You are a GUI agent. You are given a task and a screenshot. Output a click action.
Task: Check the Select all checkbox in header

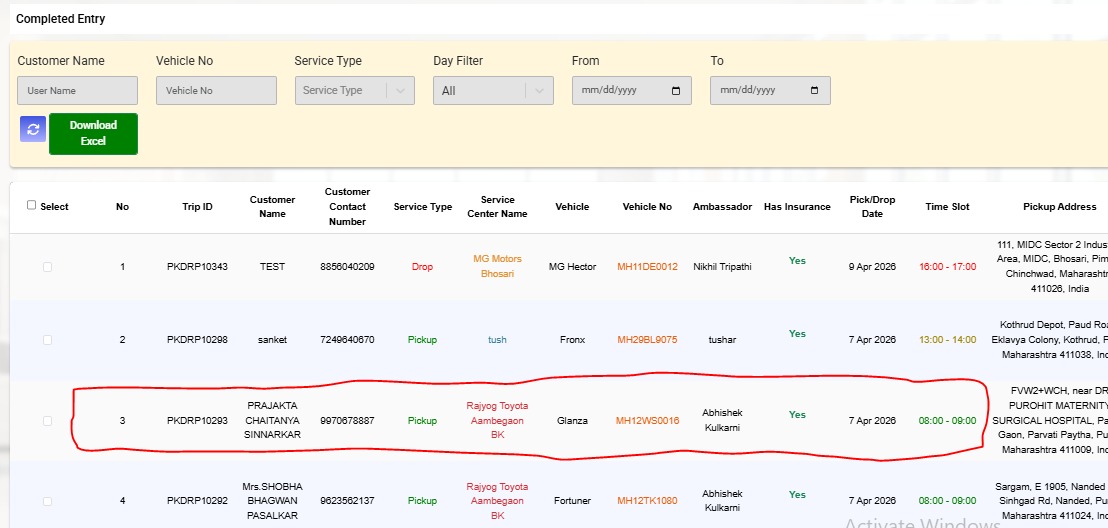tap(32, 205)
